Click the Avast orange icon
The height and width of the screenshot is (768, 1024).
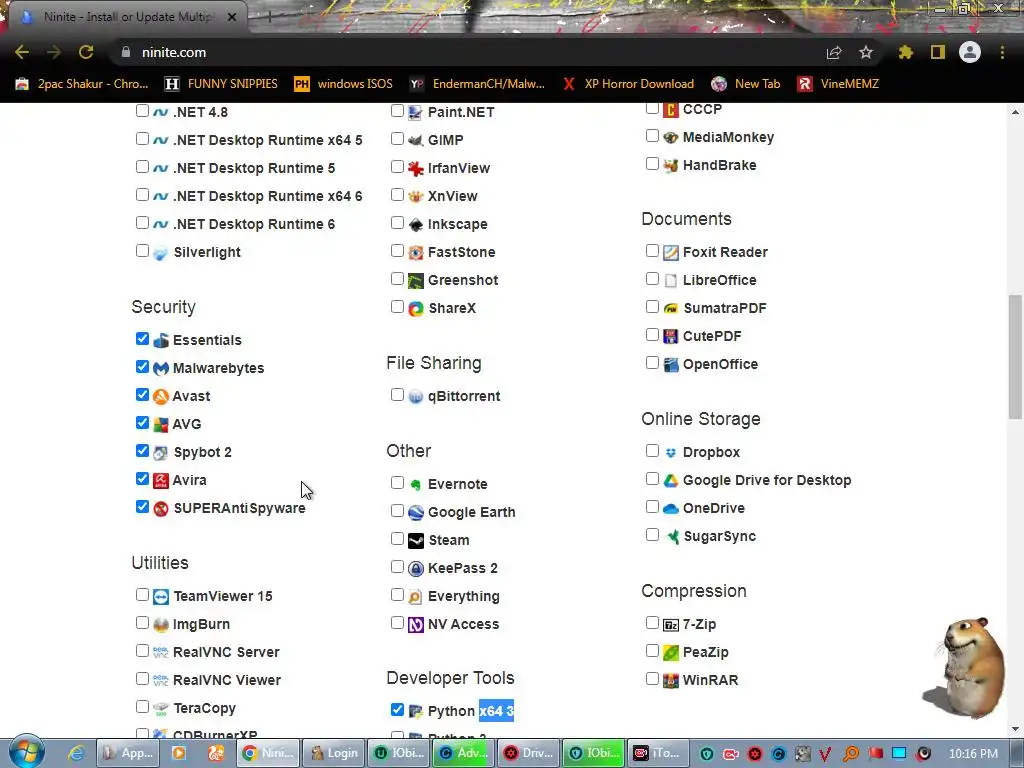click(x=161, y=396)
